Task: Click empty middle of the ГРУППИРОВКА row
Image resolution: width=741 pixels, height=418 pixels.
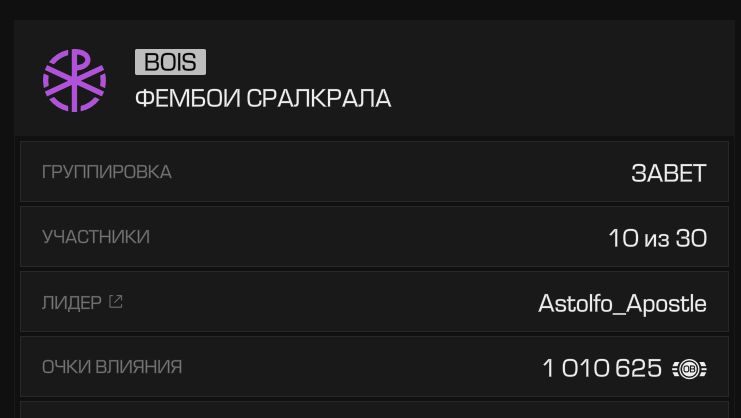Action: tap(370, 172)
